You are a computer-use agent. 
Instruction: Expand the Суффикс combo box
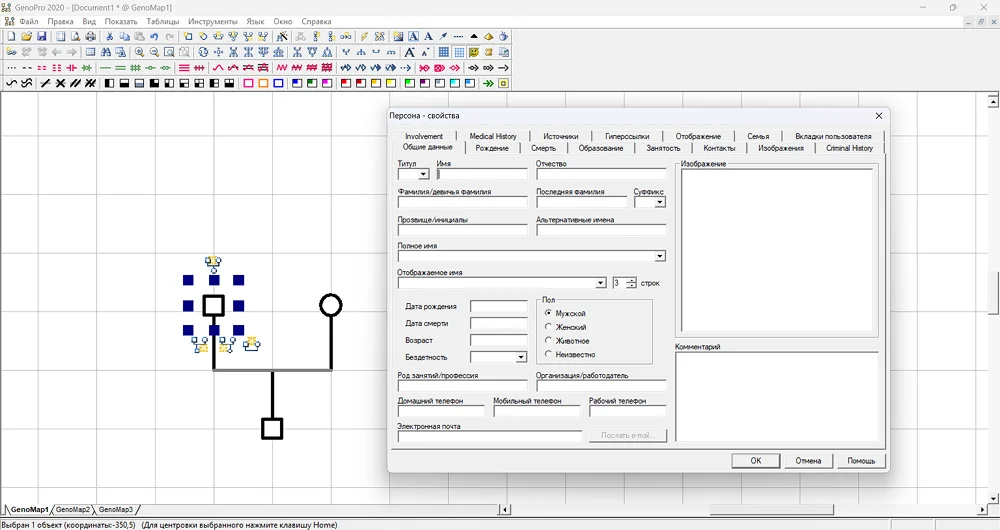[660, 202]
